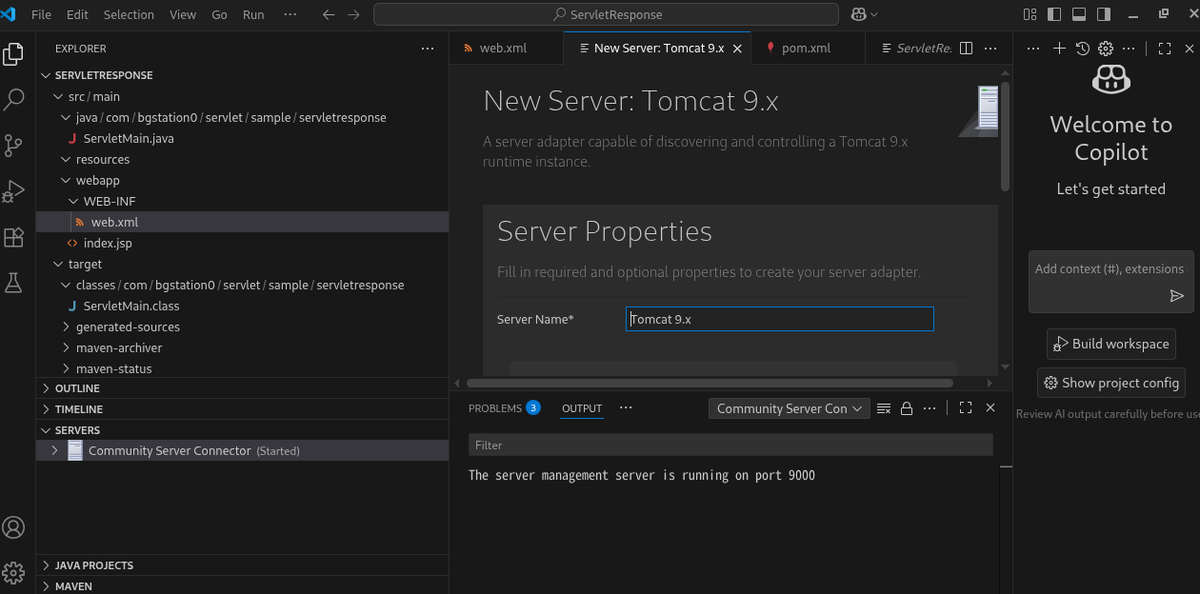Split the editor to the right
Image resolution: width=1200 pixels, height=594 pixels.
(x=966, y=48)
